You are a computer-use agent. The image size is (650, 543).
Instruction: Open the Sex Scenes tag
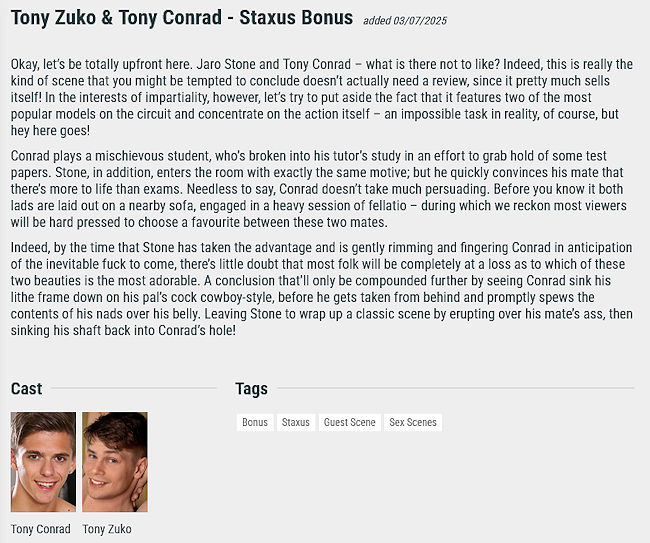(x=413, y=422)
